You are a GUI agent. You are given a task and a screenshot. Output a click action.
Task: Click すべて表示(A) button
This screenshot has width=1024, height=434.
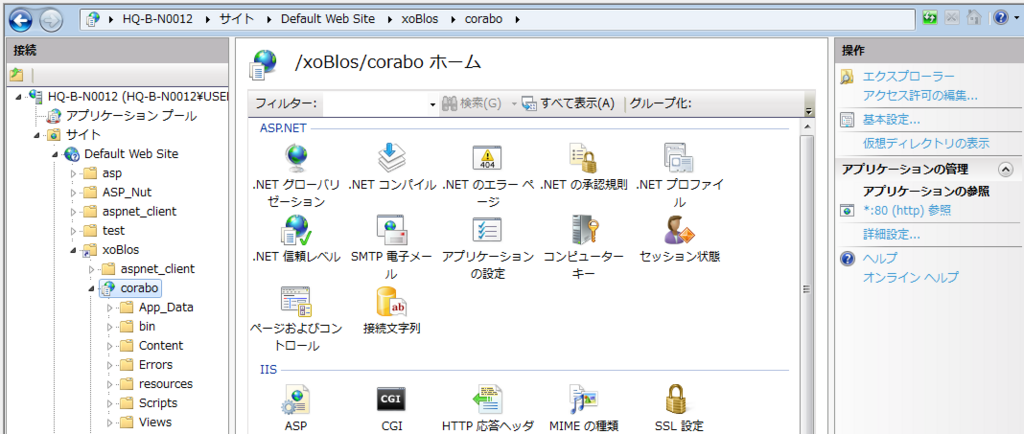tap(568, 104)
